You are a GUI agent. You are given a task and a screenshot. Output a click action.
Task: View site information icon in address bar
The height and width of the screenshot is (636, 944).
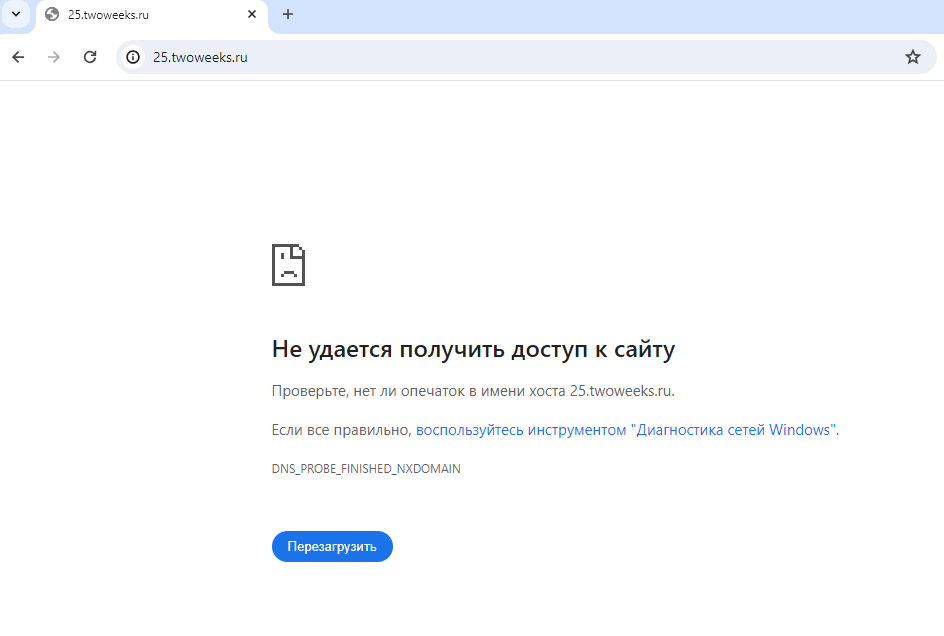point(133,57)
